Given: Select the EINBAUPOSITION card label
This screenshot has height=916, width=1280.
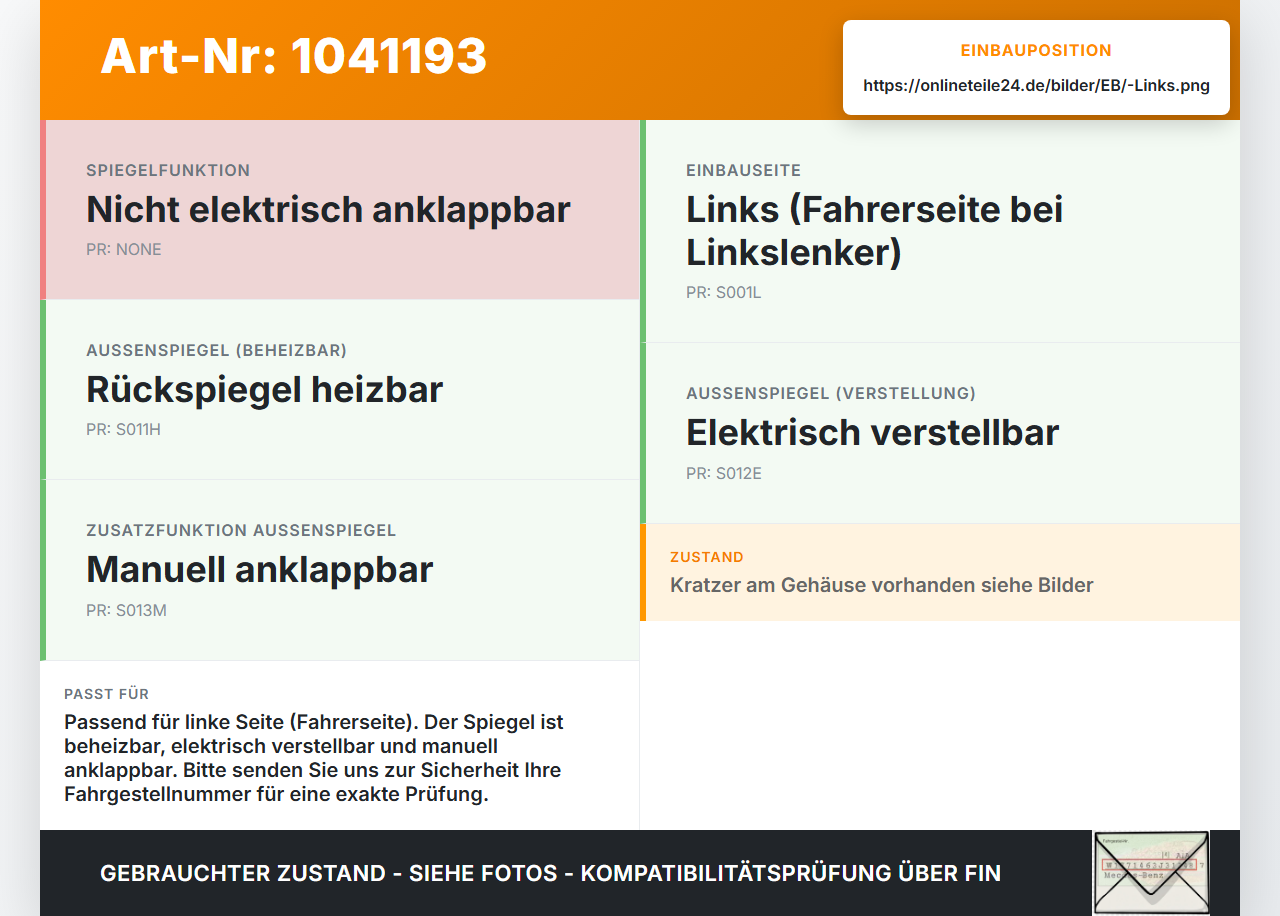Looking at the screenshot, I should (1036, 50).
